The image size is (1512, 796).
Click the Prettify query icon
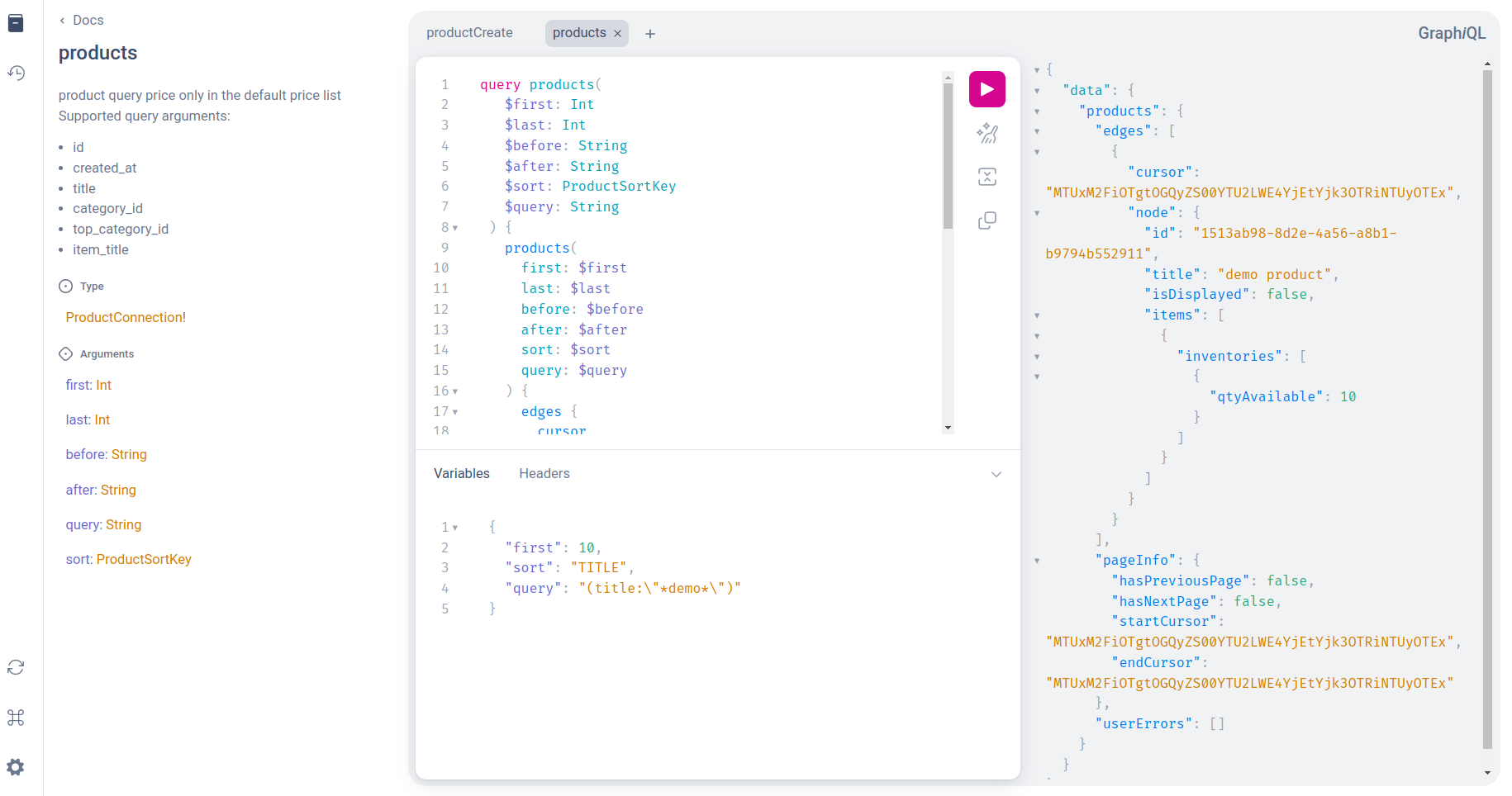[987, 133]
